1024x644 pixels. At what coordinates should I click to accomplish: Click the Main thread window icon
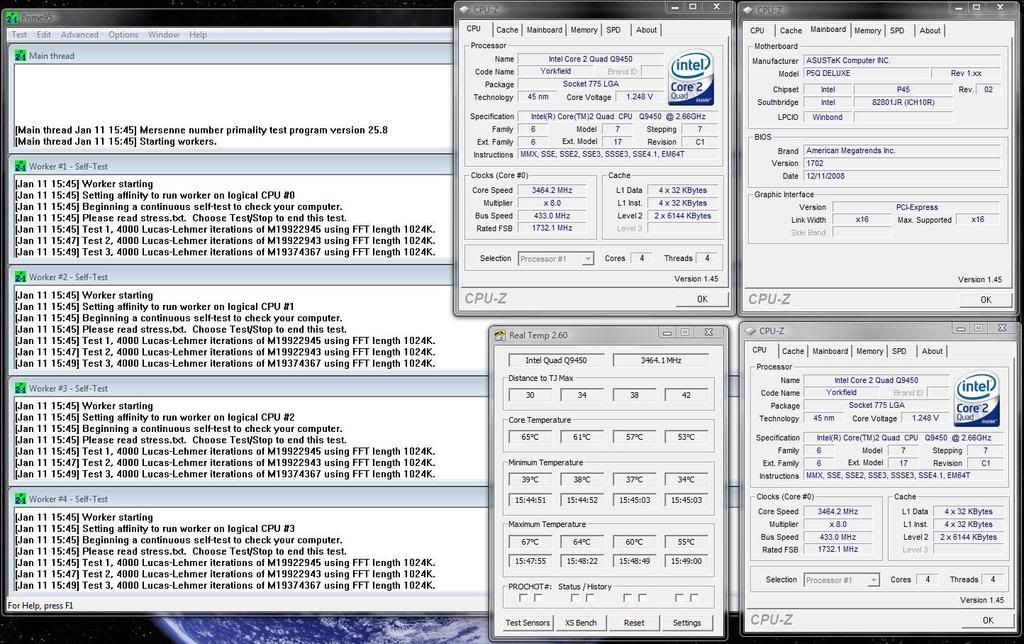tap(20, 56)
